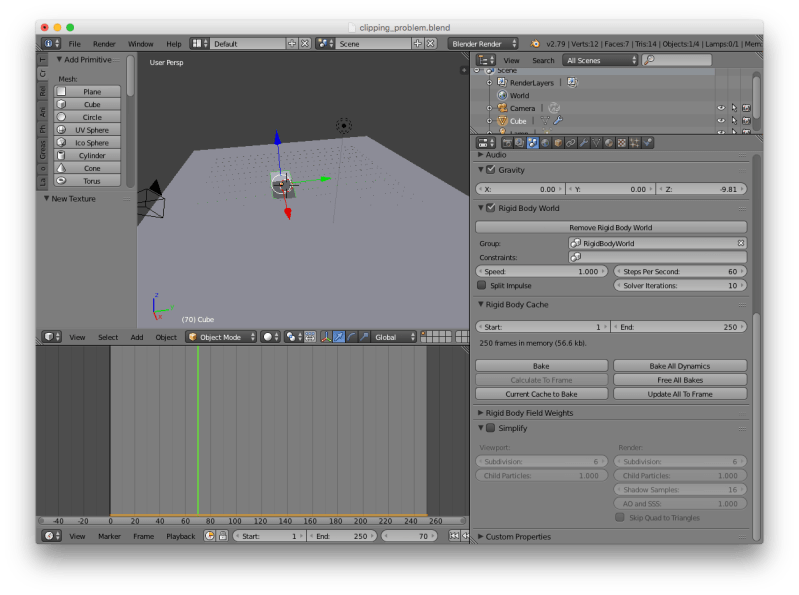Jump to first frame in timeline
Image resolution: width=799 pixels, height=595 pixels.
[454, 536]
